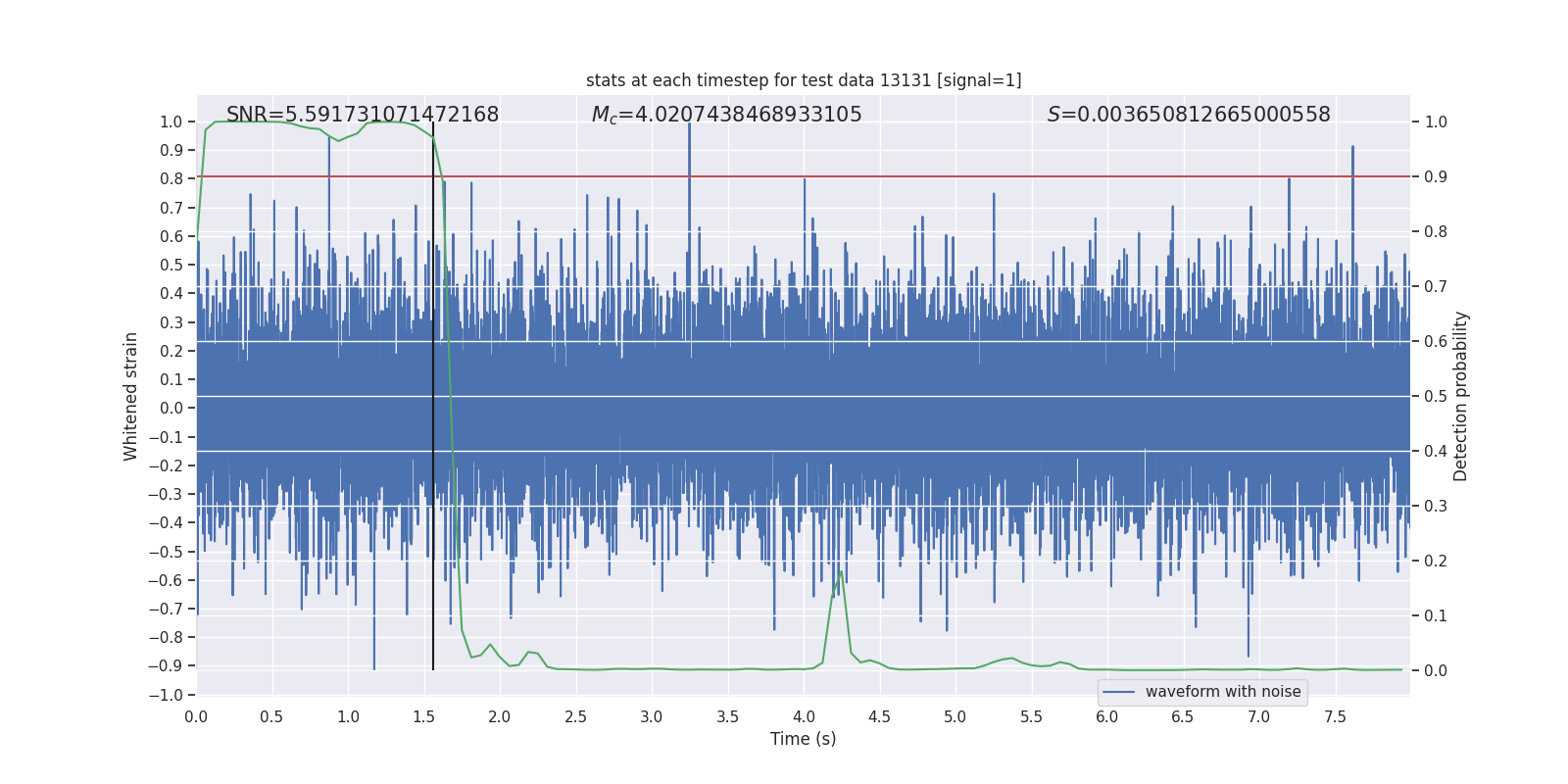Click the 'Time (s)' x-axis label
Screen dimensions: 1568x784
point(803,739)
